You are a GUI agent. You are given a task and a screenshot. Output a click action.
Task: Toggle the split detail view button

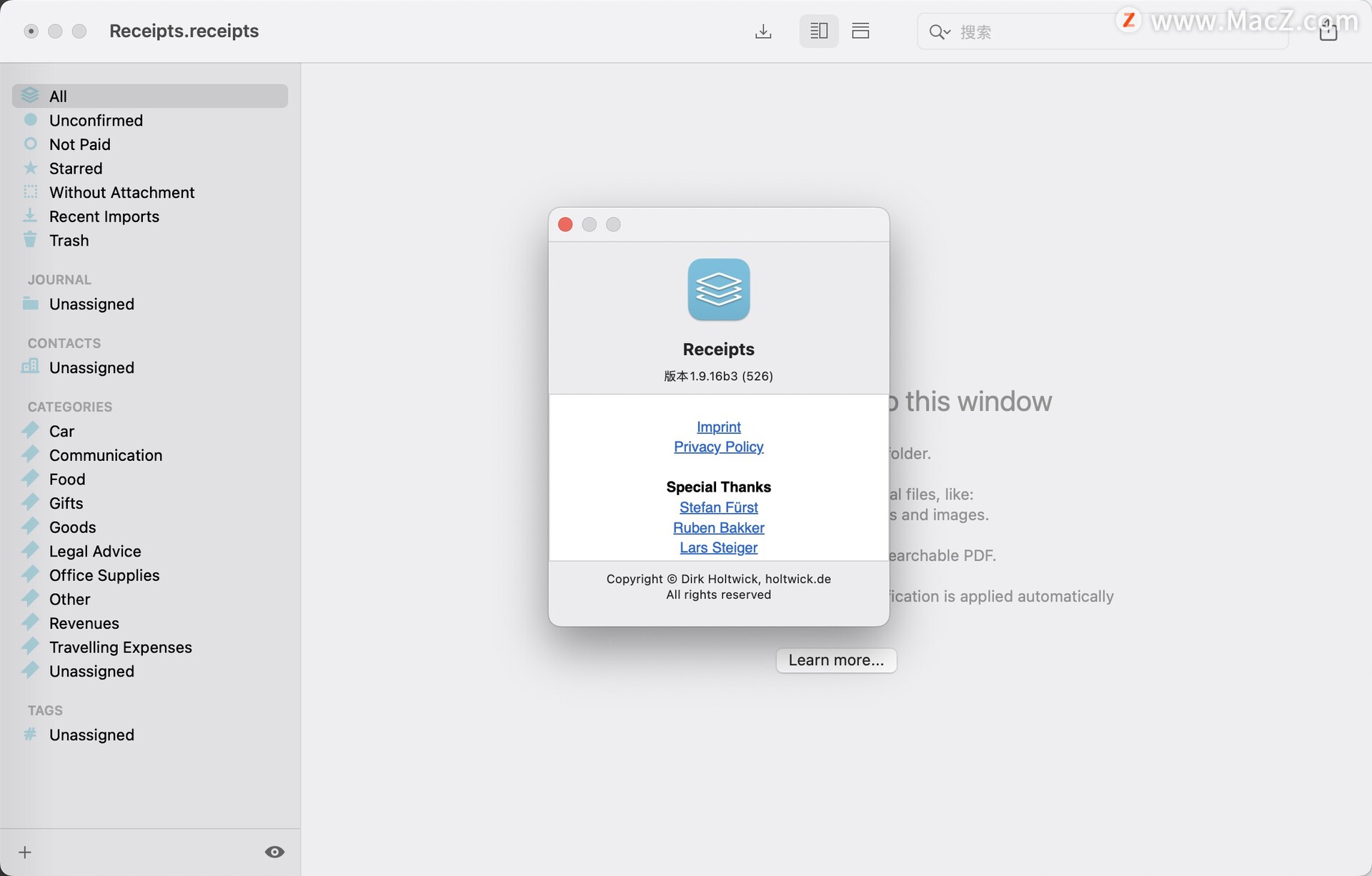(x=819, y=31)
